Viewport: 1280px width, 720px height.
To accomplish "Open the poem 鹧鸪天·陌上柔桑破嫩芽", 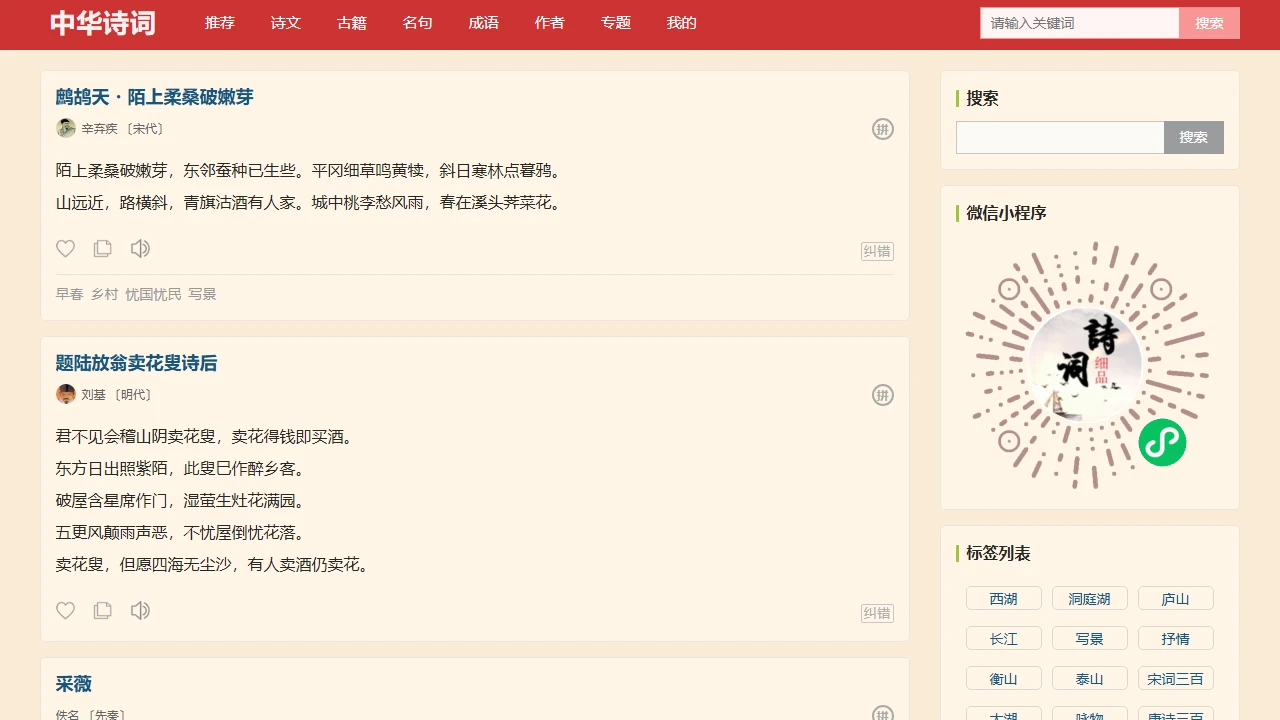I will pos(154,97).
